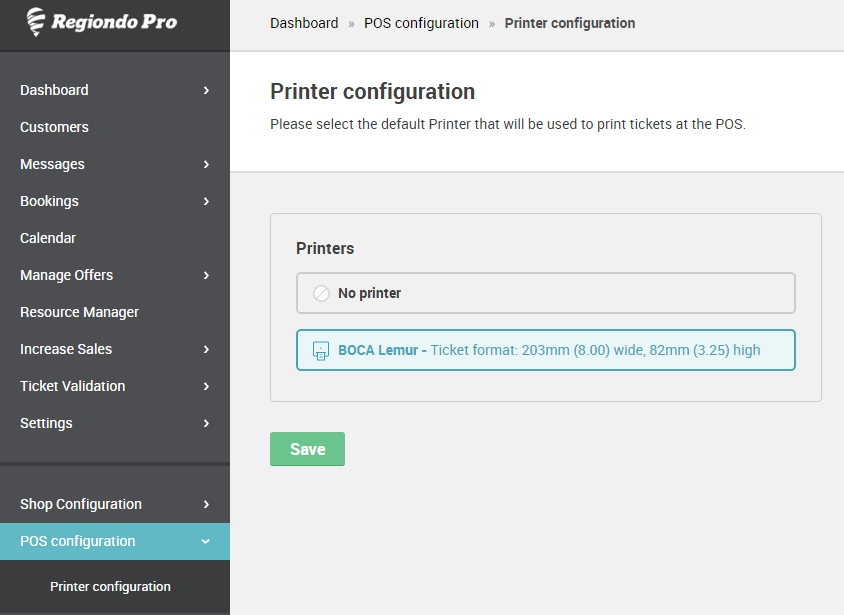Expand the Bookings submenu arrow
This screenshot has height=615, width=844.
206,201
